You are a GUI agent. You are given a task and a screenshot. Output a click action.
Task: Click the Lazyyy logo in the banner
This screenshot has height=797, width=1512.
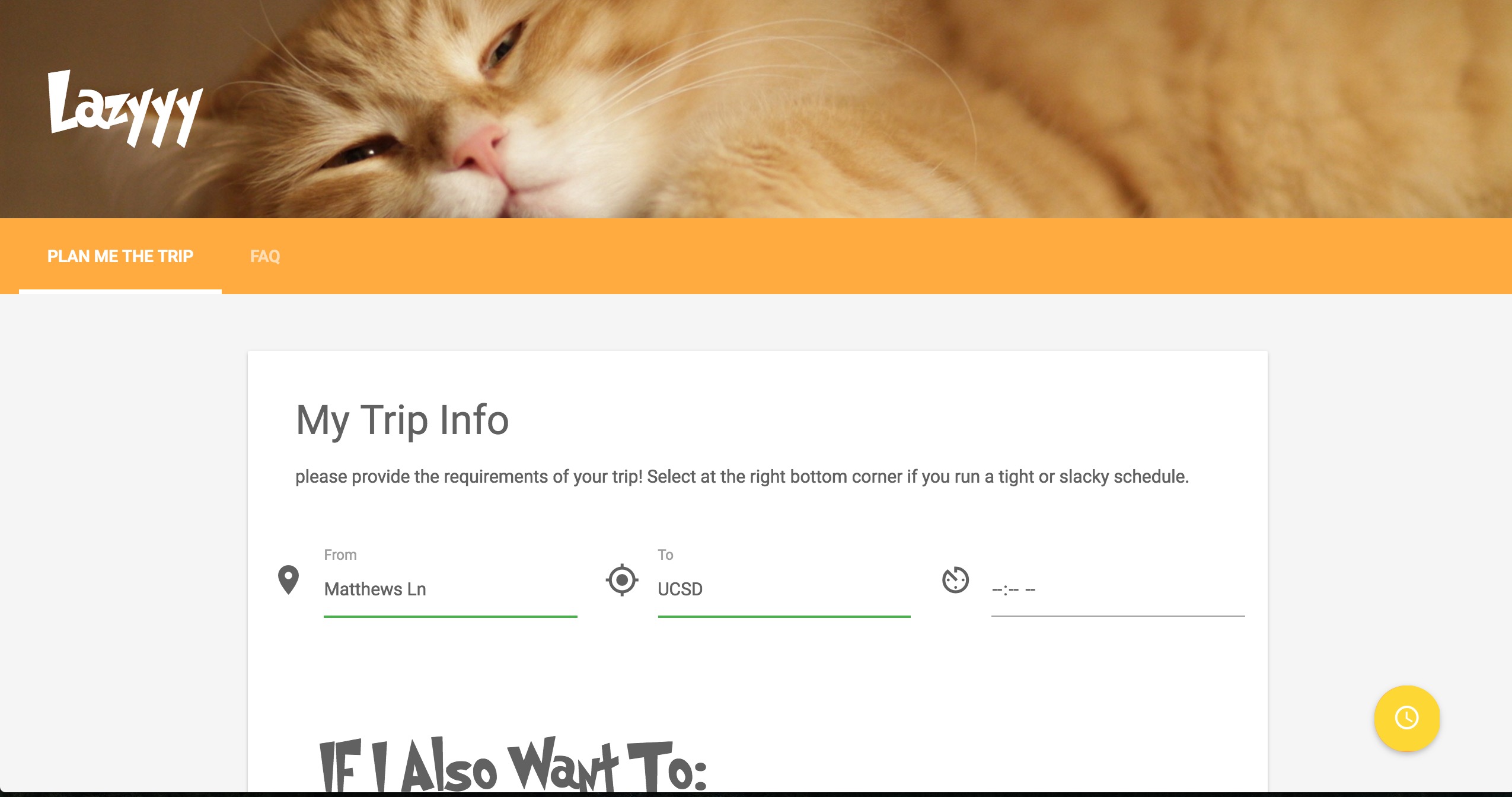125,109
